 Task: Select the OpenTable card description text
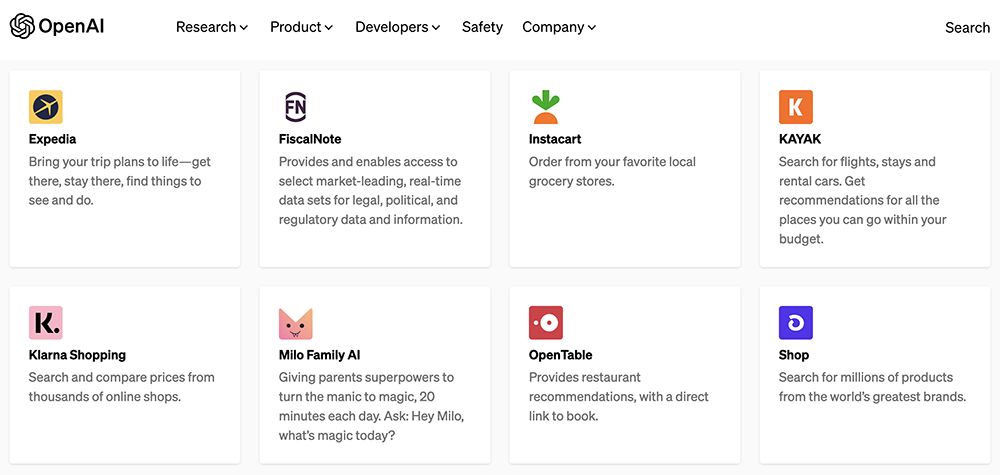619,397
